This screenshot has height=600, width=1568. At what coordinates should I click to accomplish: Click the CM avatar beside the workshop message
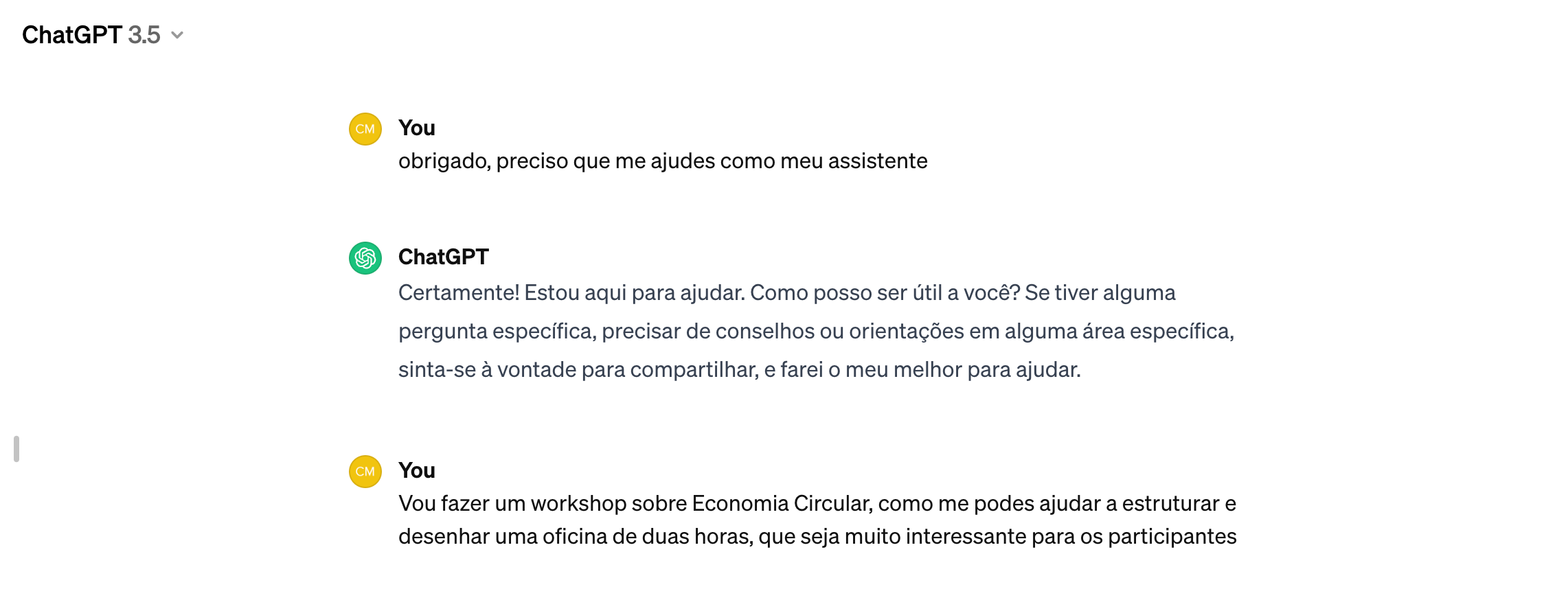pos(365,472)
